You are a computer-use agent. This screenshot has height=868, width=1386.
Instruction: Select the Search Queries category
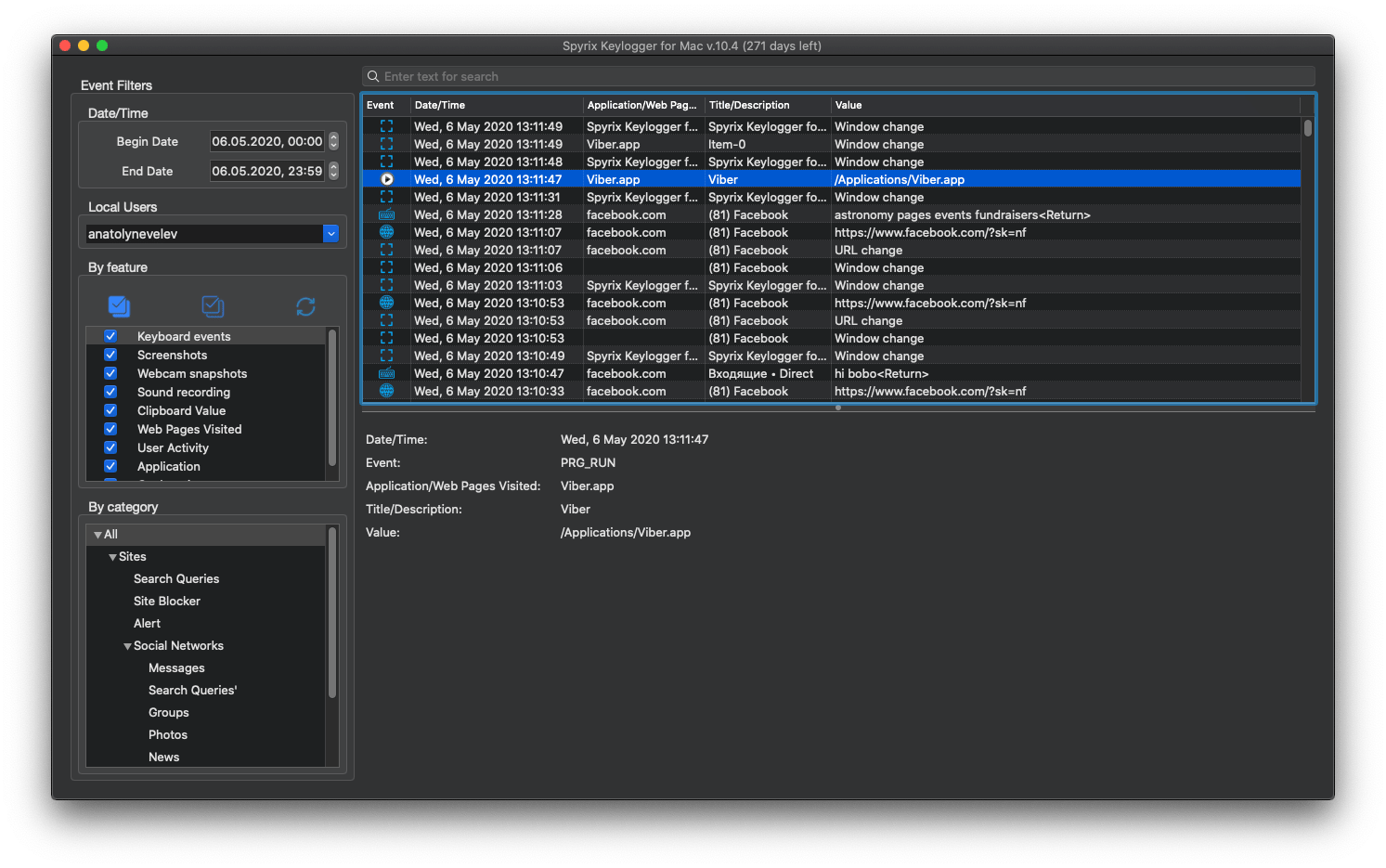(x=176, y=578)
